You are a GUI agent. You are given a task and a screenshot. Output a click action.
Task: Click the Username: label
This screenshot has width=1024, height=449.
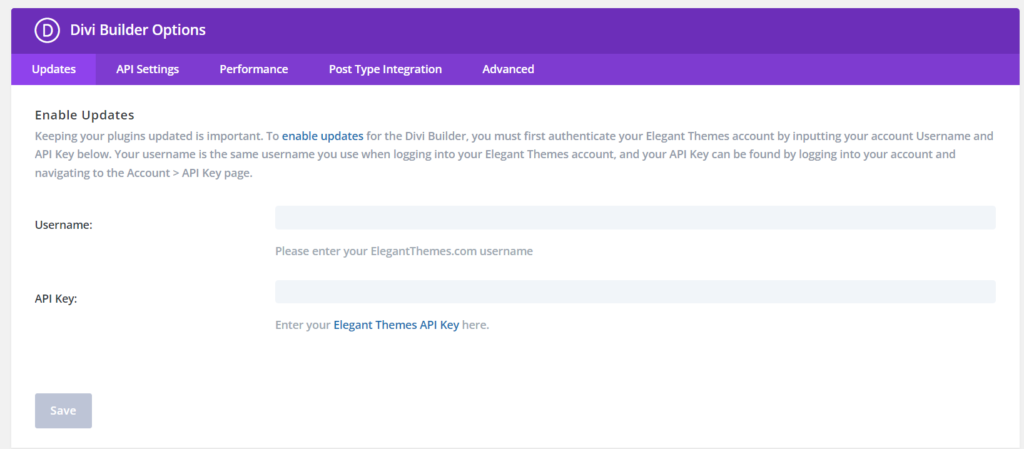pyautogui.click(x=63, y=224)
